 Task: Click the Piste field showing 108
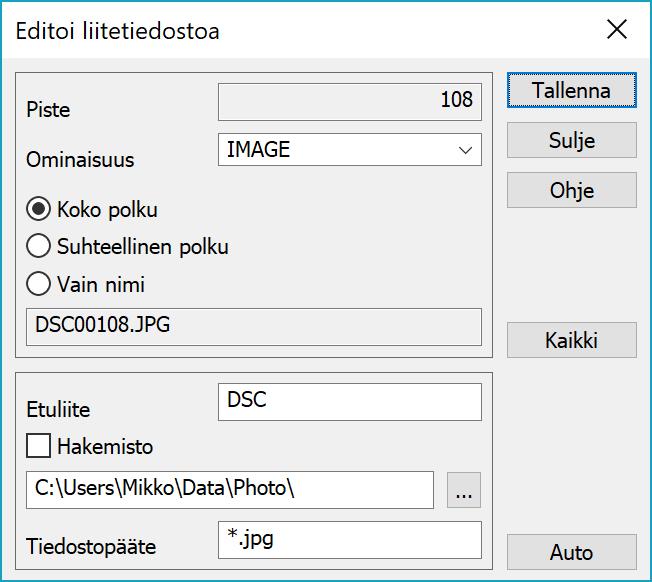click(x=349, y=101)
